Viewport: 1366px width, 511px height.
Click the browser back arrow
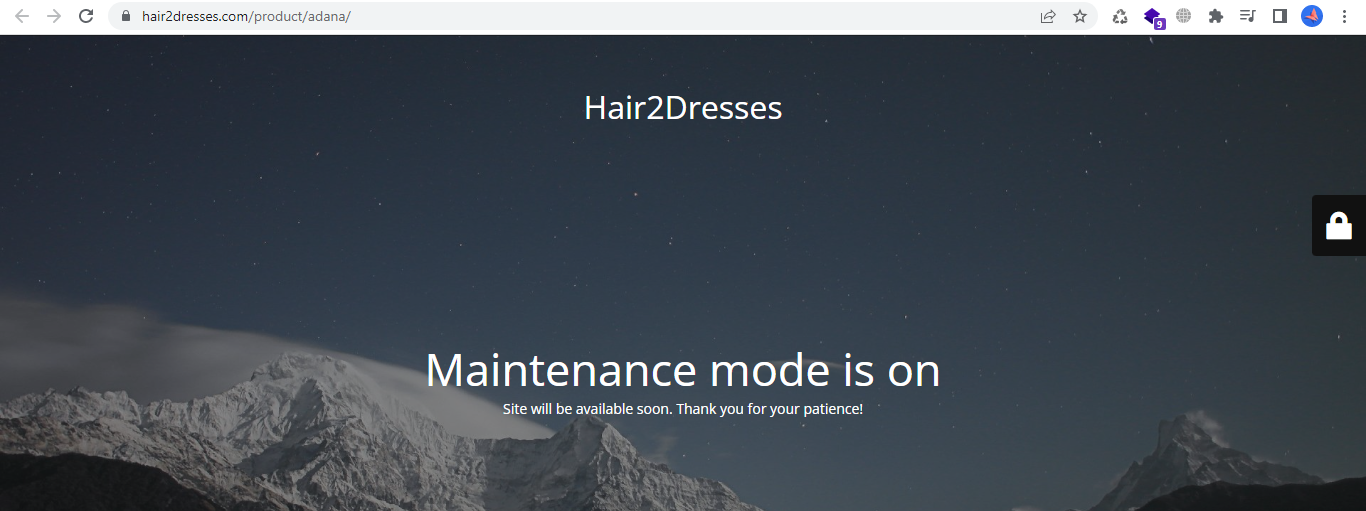click(x=22, y=16)
